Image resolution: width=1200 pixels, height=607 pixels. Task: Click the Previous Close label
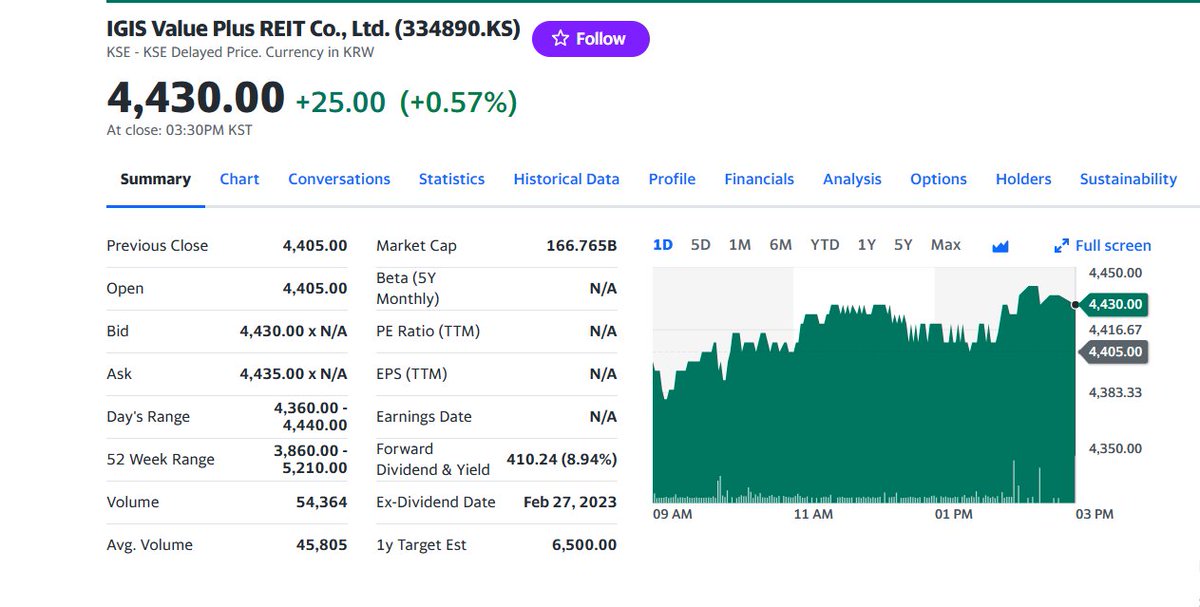coord(157,246)
